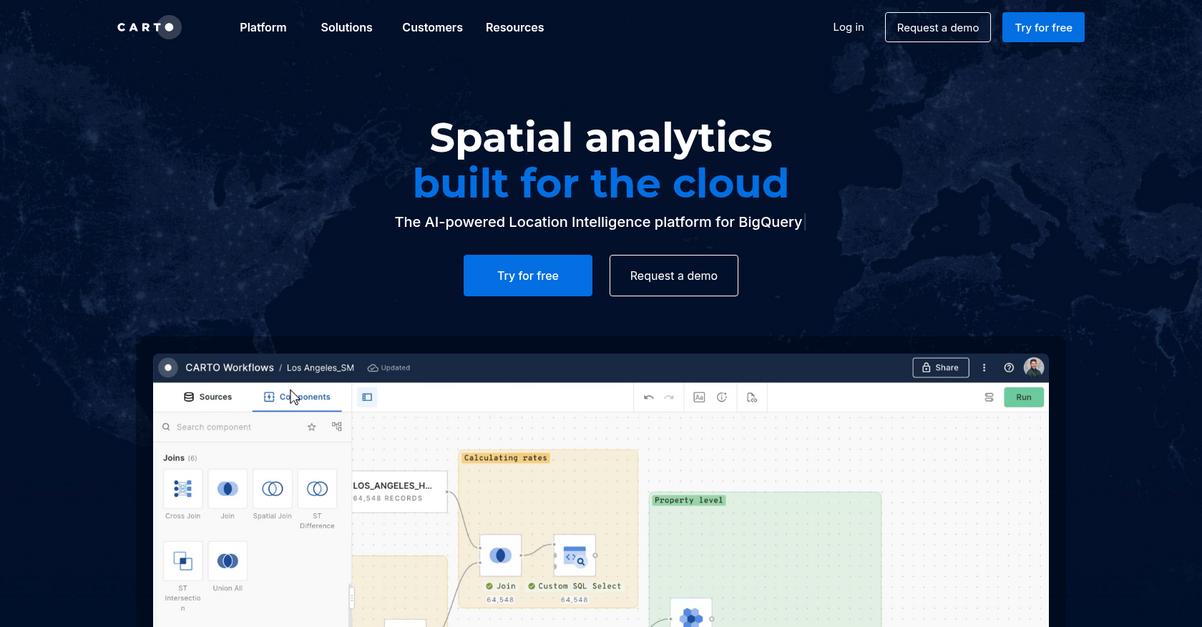1202x627 pixels.
Task: Click the side panel resize handle
Action: pos(351,597)
